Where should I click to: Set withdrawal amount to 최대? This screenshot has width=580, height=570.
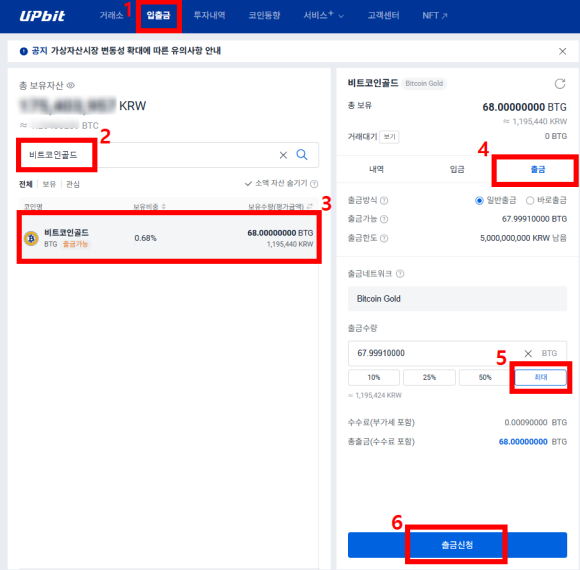click(541, 378)
